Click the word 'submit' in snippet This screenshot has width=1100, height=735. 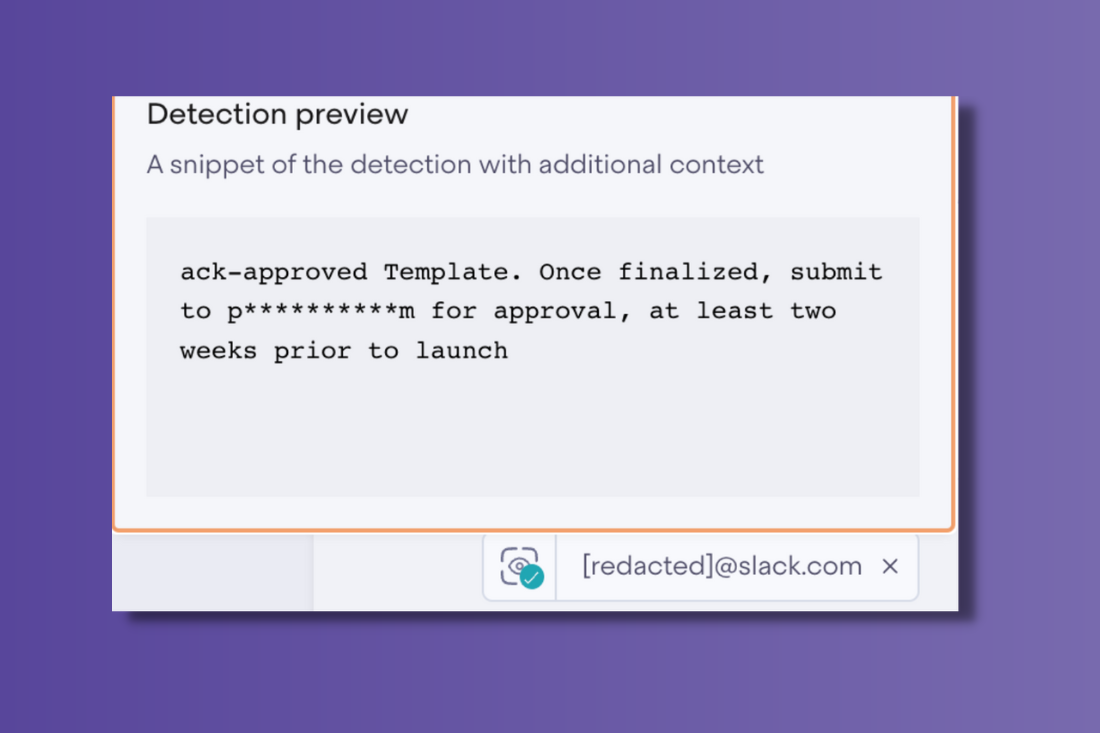point(836,272)
